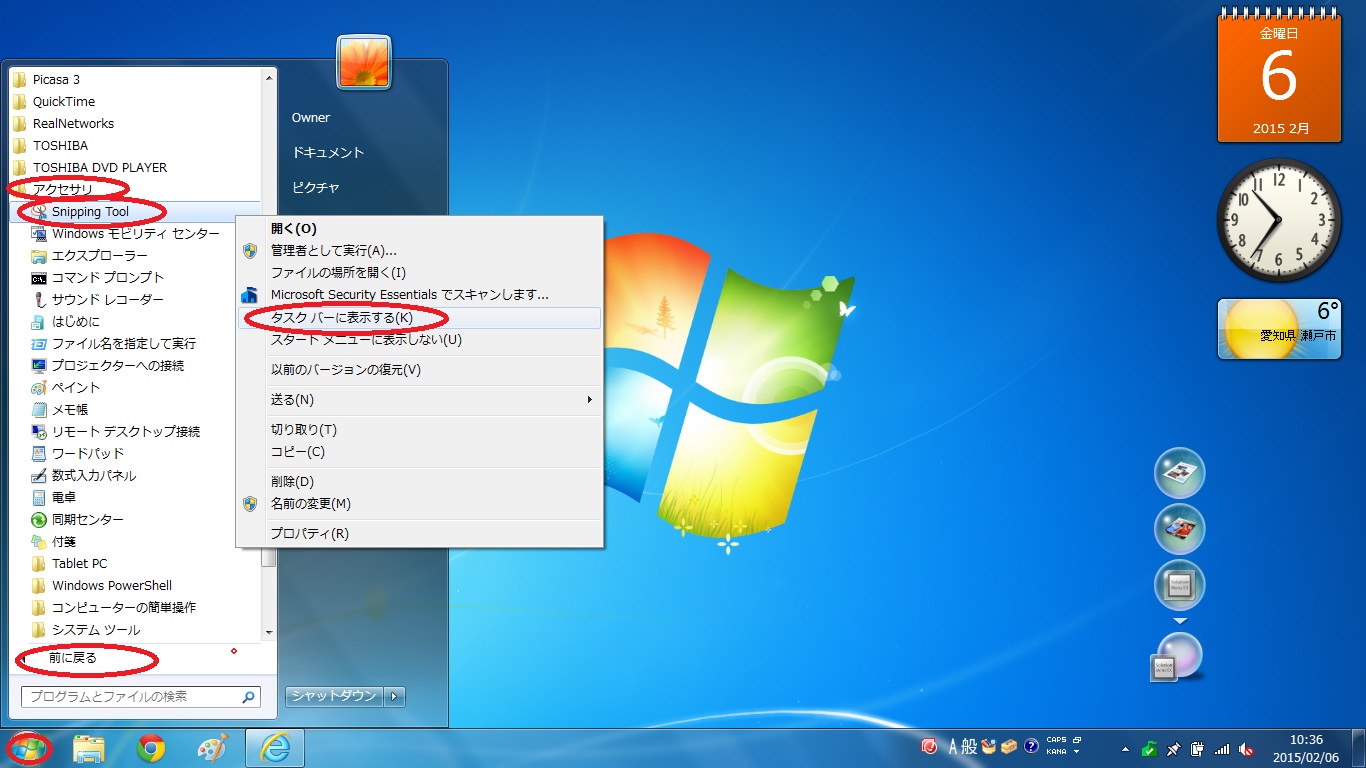Click the document bubble launcher icon
The image size is (1366, 768).
1180,473
